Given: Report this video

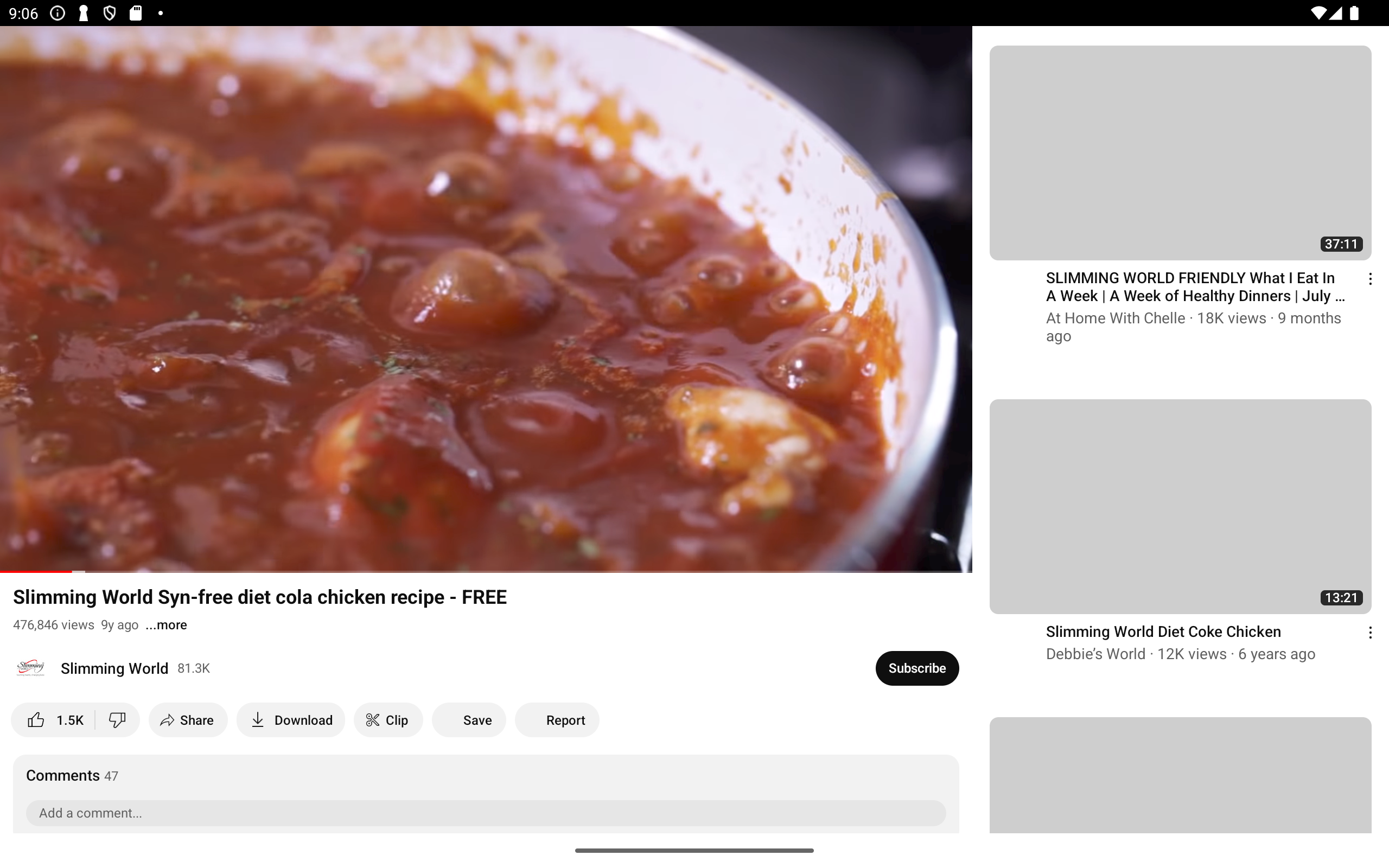Looking at the screenshot, I should coord(557,720).
